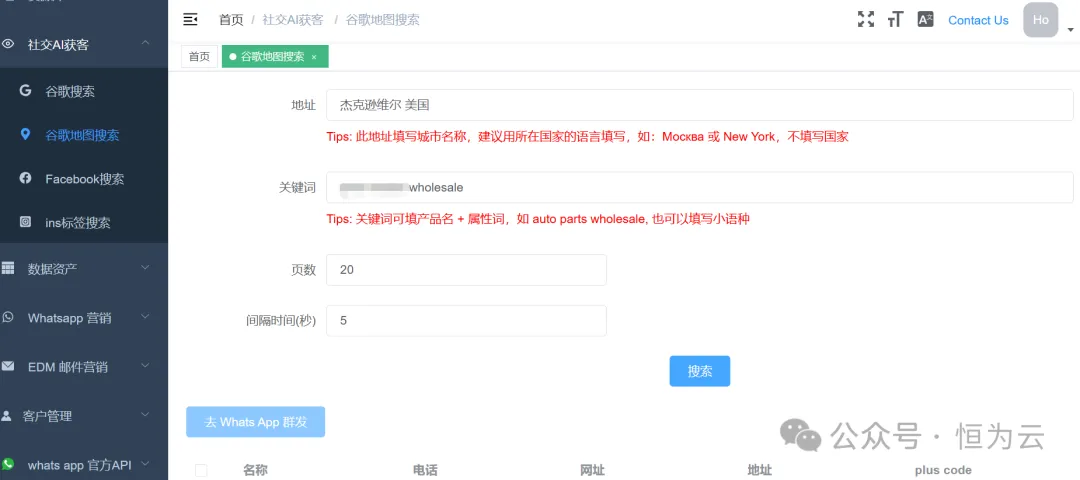1080x480 pixels.
Task: Expand the 客户管理 menu chevron
Action: click(x=145, y=415)
